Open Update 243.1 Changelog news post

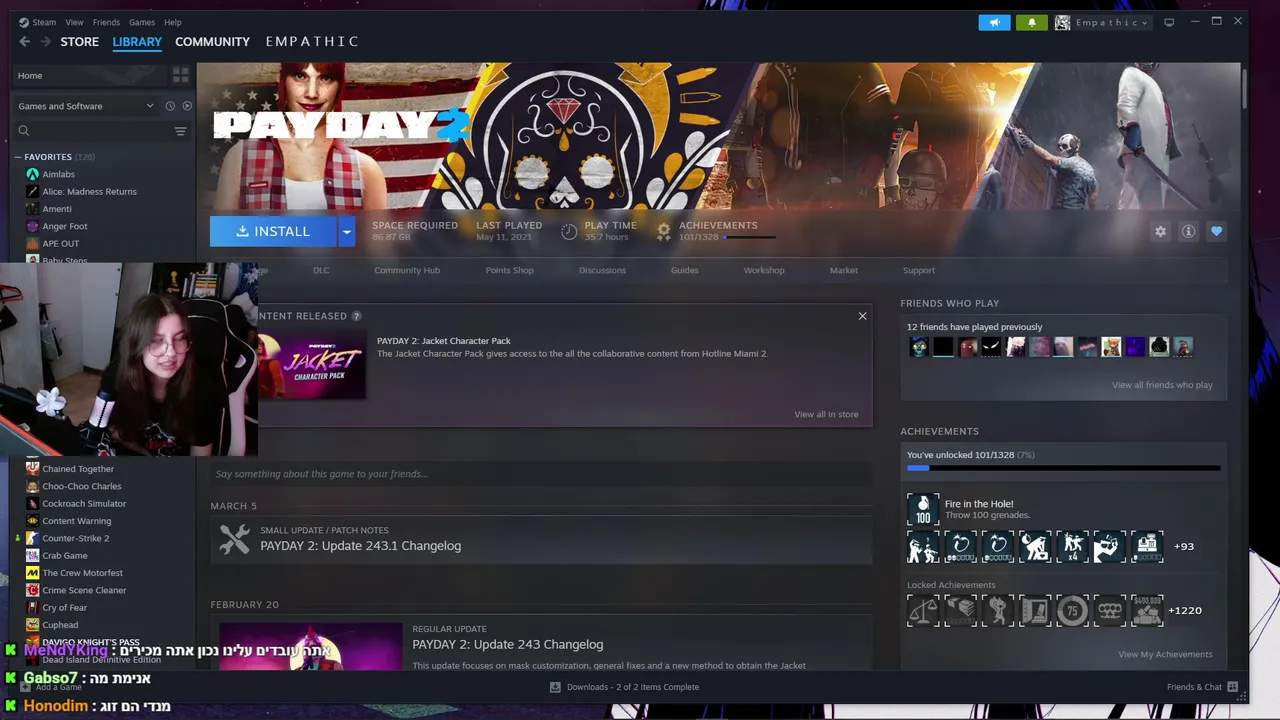click(x=360, y=546)
